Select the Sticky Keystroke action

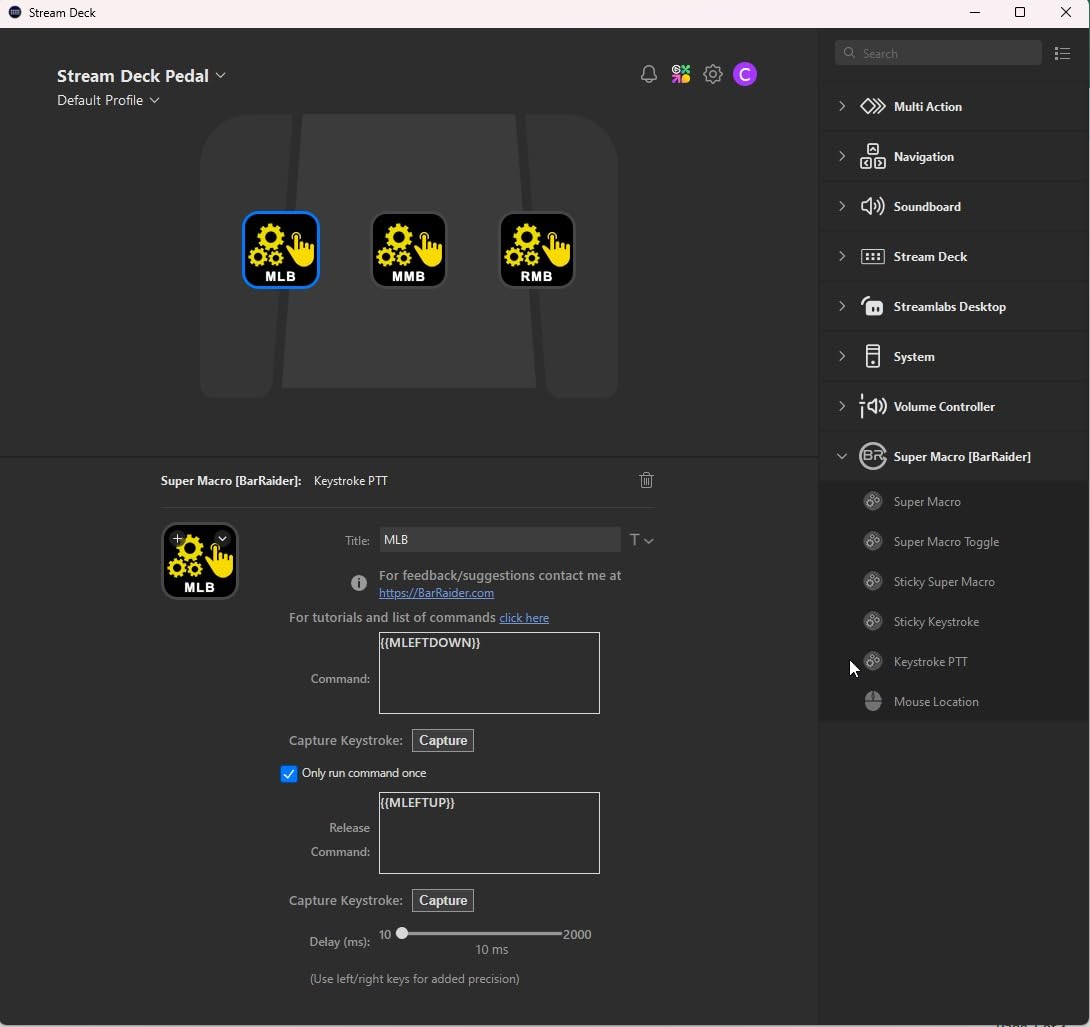point(936,621)
